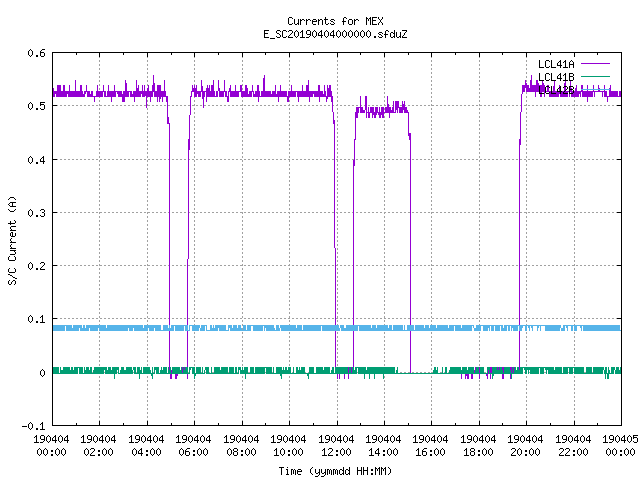Click the light blue LCL42B trace near 0.08 A
640x480 pixels.
point(337,328)
